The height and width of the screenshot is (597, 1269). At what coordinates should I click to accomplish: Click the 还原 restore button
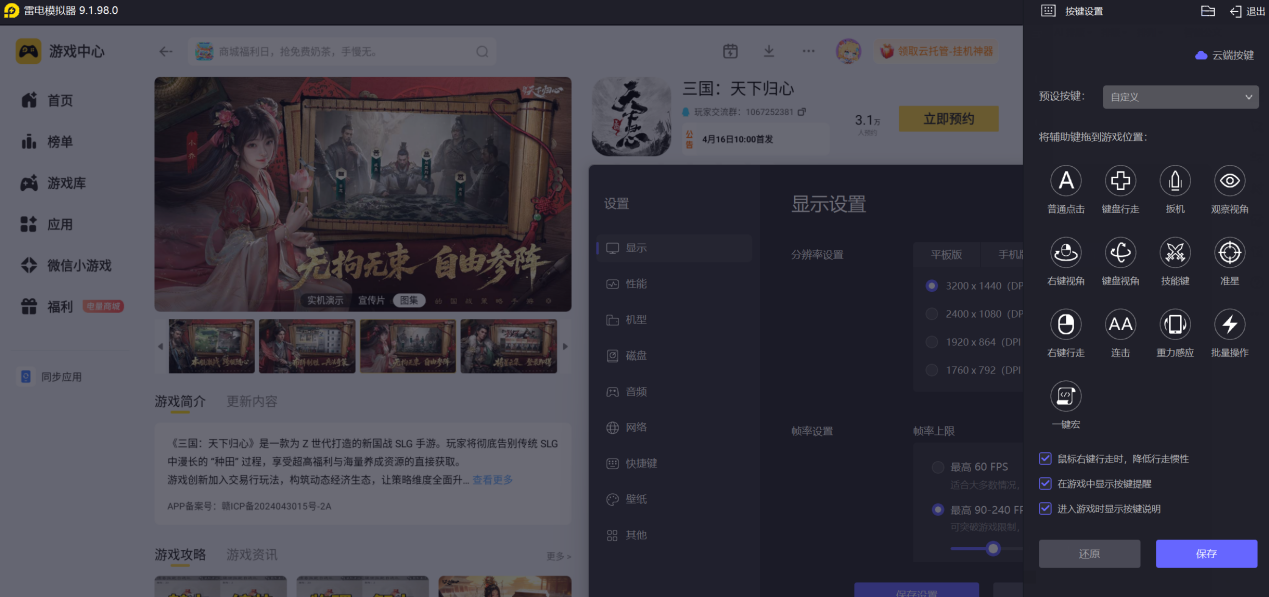[x=1089, y=554]
